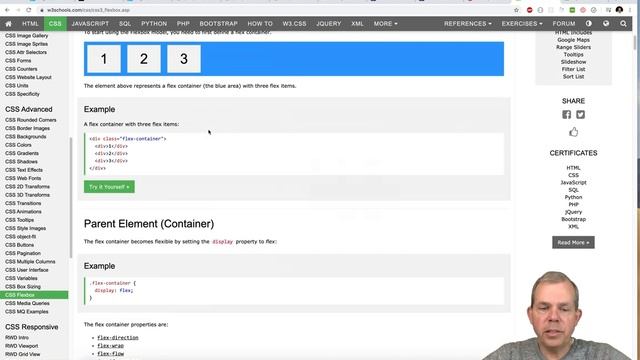This screenshot has width=640, height=360.
Task: Bookmark the page with the star icon
Action: [x=516, y=10]
